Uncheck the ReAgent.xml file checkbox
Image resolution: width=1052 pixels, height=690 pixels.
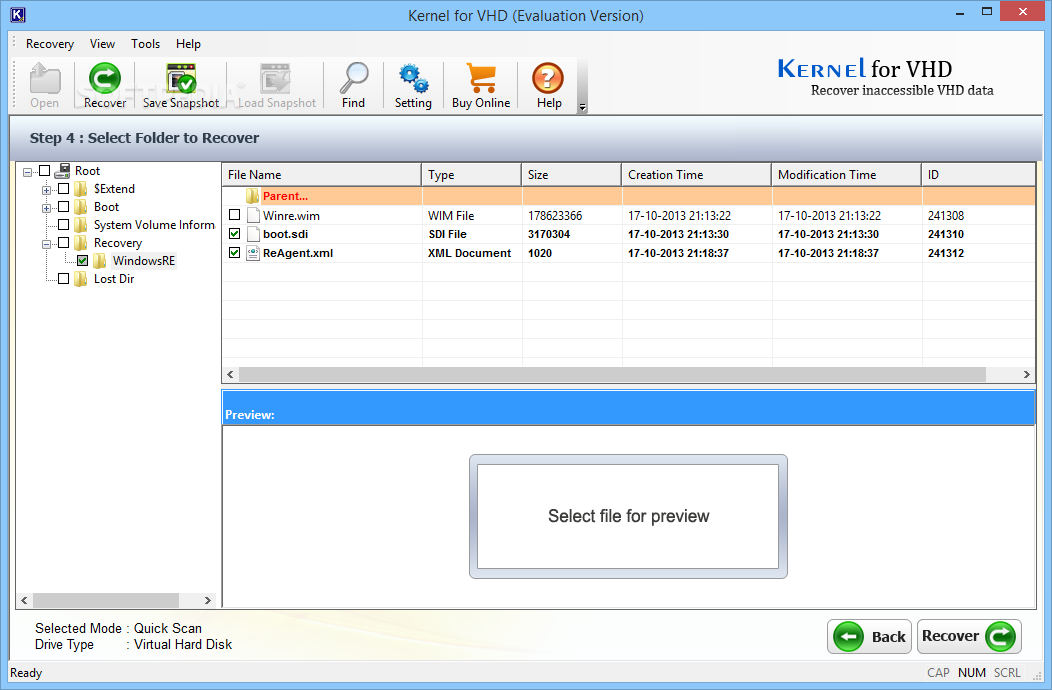pyautogui.click(x=235, y=252)
